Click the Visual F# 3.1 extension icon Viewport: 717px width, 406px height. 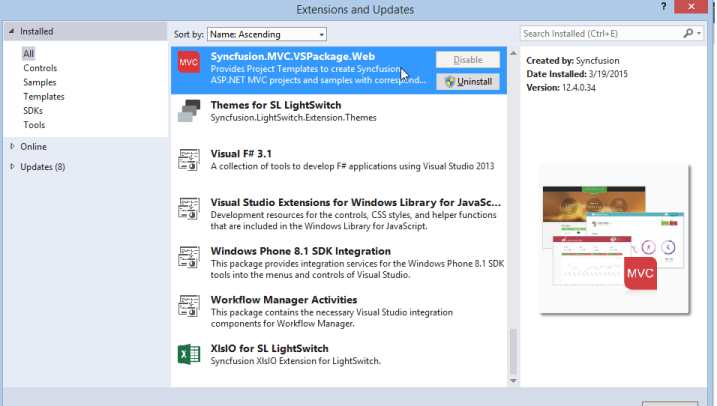189,160
